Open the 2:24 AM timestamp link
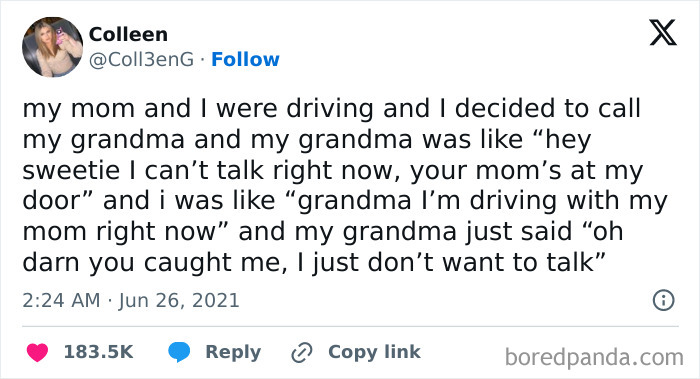Image resolution: width=700 pixels, height=379 pixels. 61,300
